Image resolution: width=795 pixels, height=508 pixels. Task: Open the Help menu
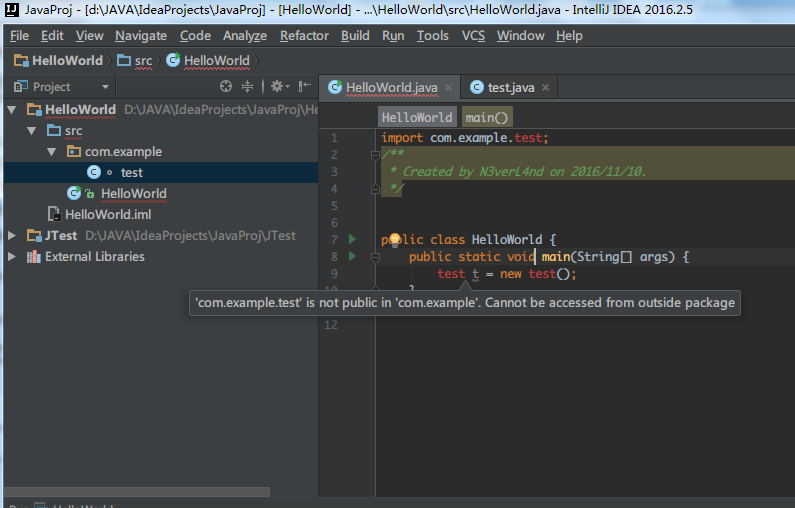[569, 35]
